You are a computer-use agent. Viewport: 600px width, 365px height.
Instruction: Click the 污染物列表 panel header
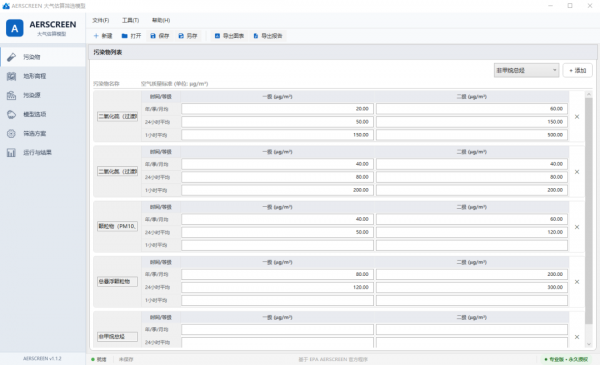click(343, 52)
